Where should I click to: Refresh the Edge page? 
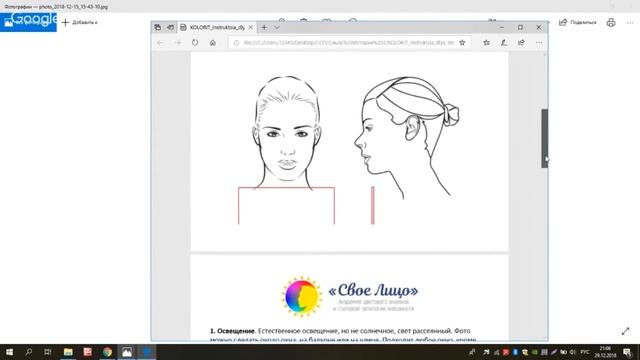pos(195,42)
